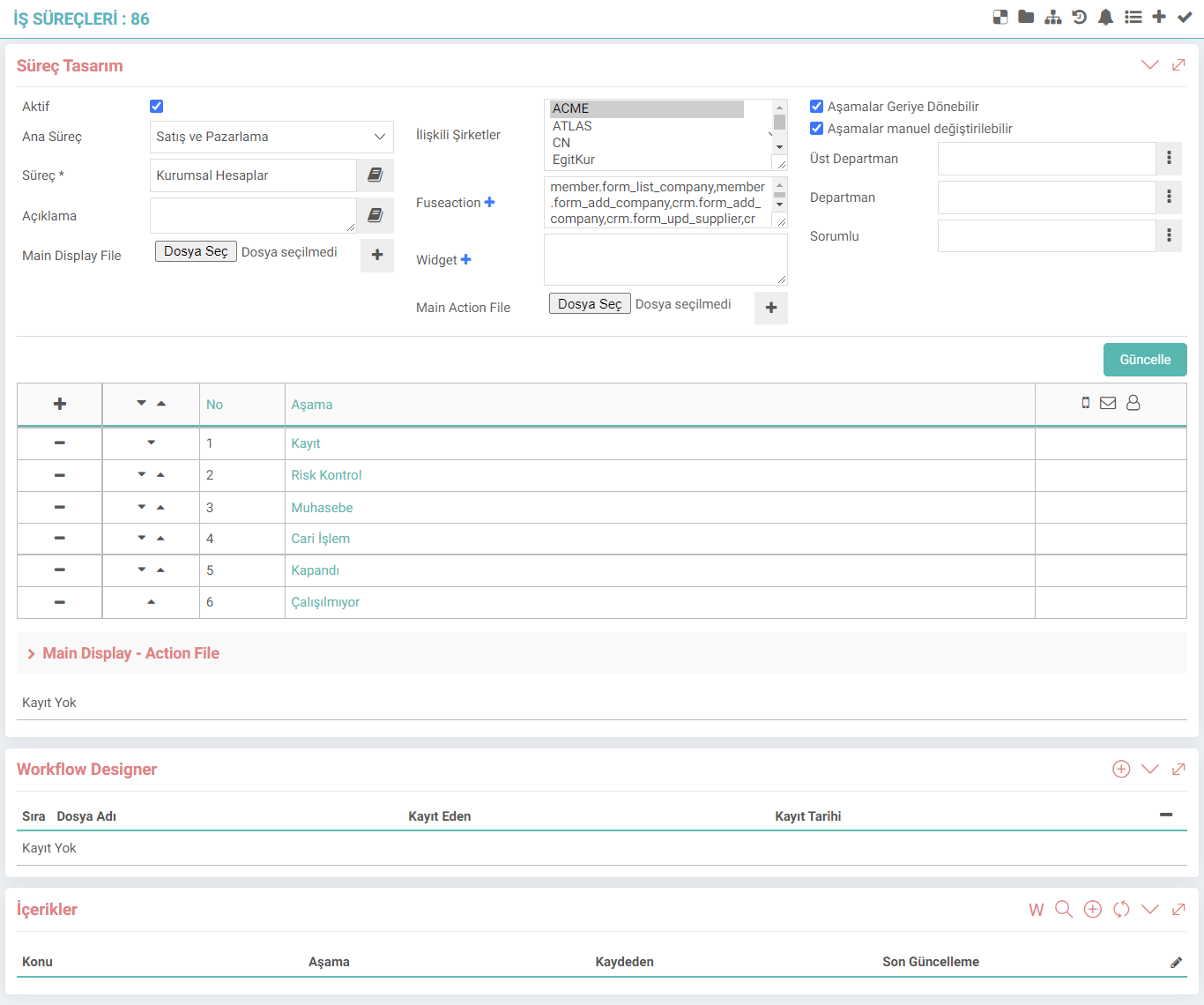This screenshot has width=1204, height=1005.
Task: Click the user icon in table header
Action: [1133, 403]
